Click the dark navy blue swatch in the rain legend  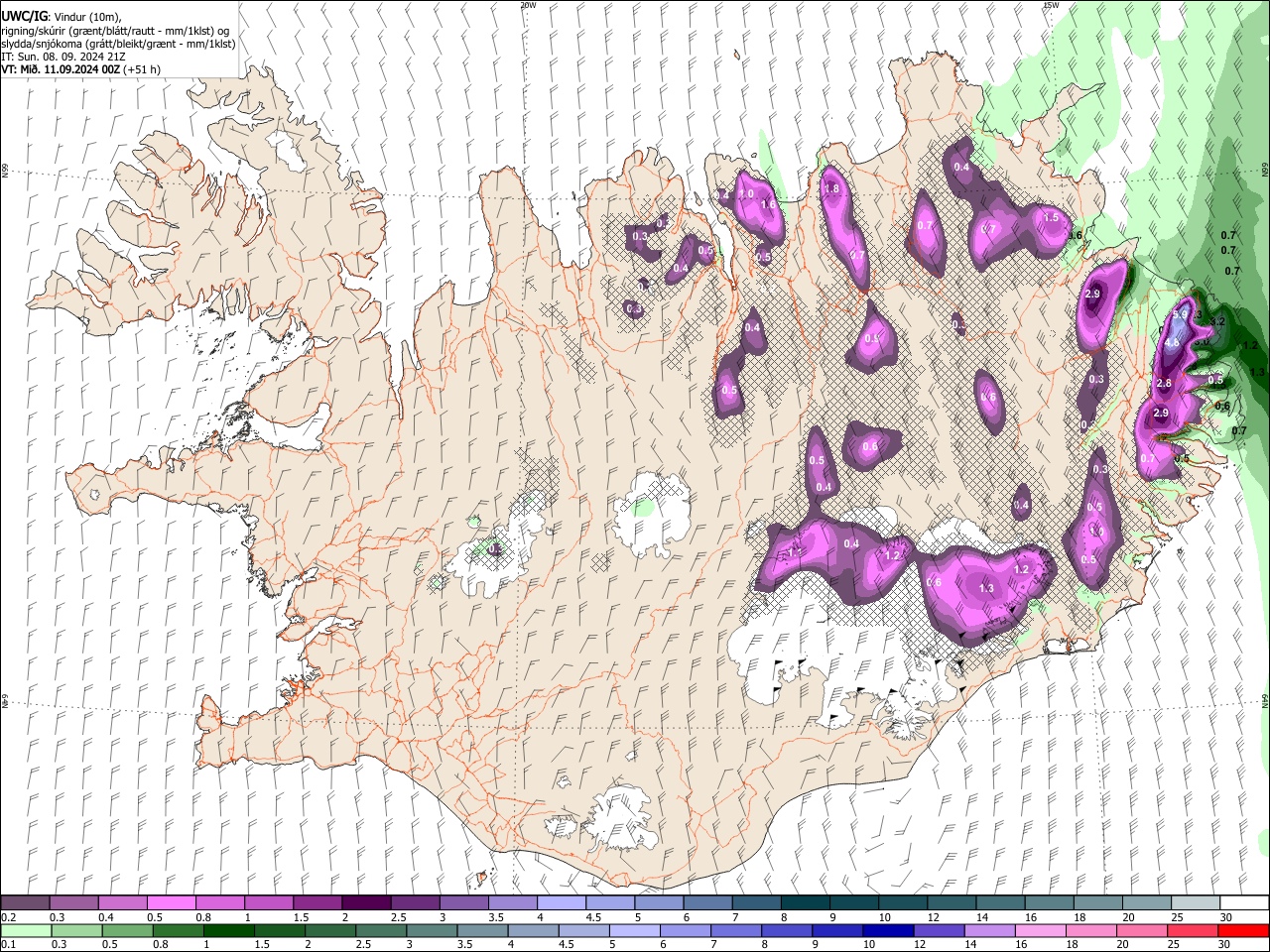pyautogui.click(x=886, y=931)
